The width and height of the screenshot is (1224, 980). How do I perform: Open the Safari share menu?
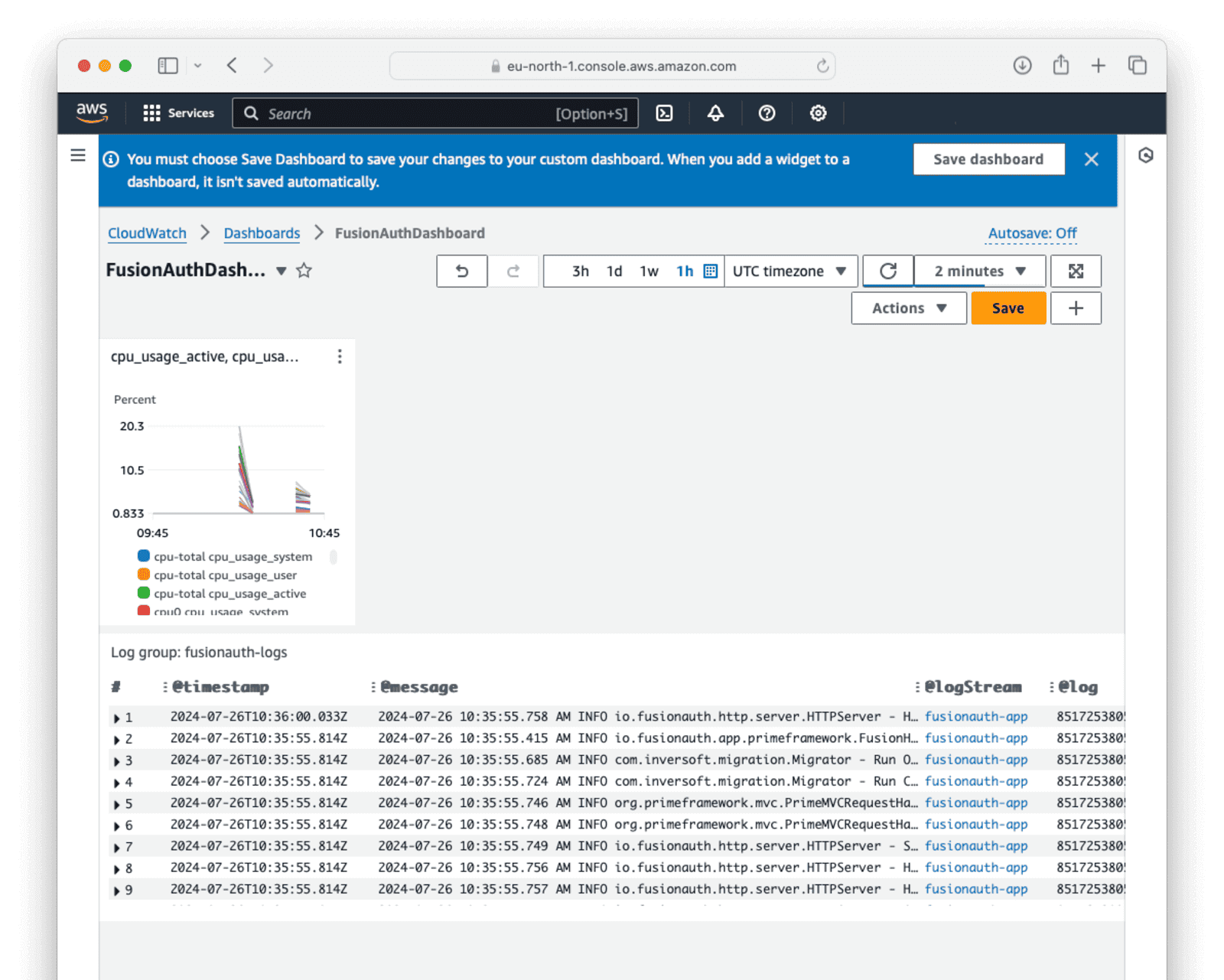(x=1060, y=65)
